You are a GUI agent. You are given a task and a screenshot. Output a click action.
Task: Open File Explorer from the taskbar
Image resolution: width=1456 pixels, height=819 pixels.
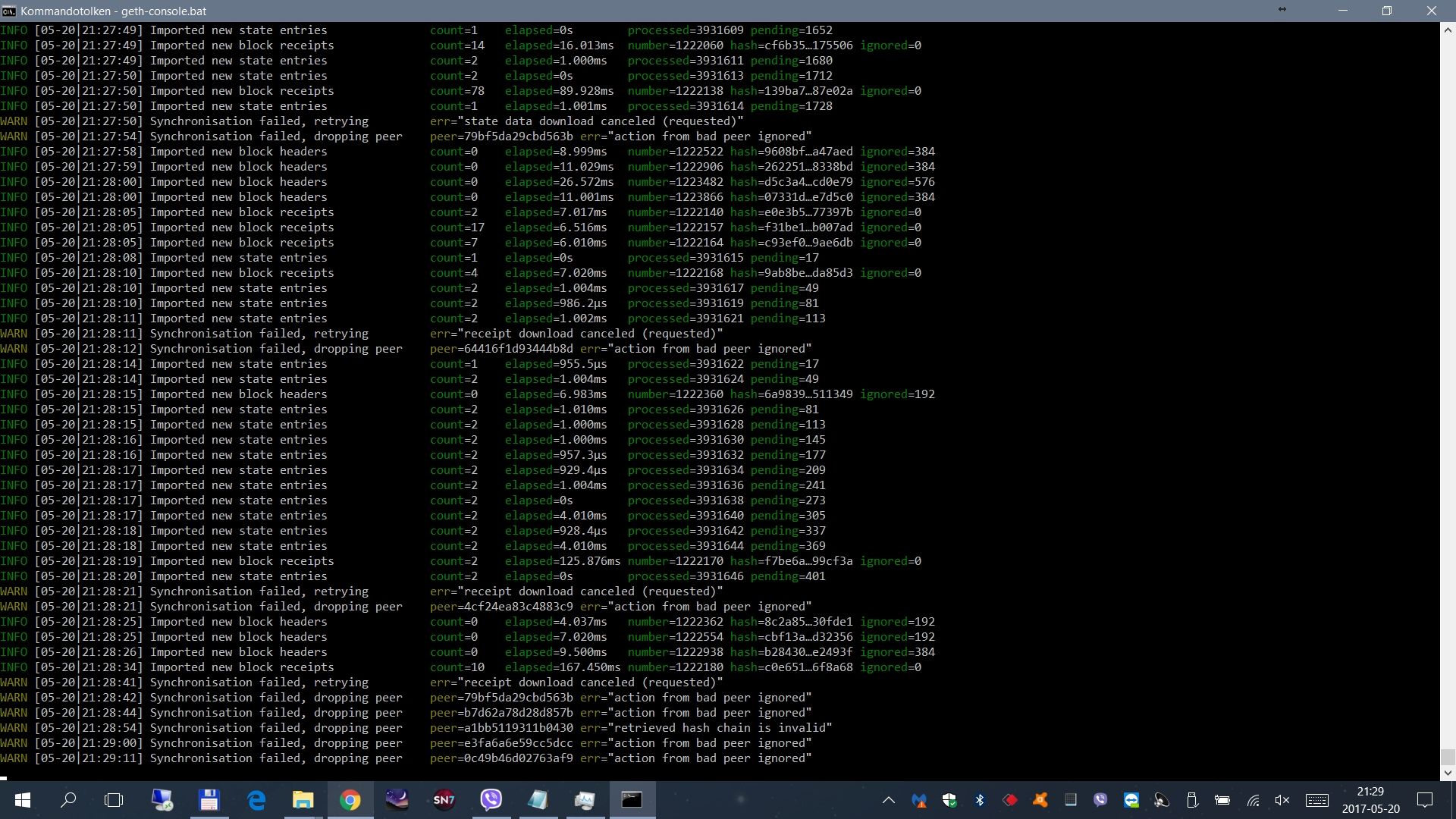click(303, 800)
